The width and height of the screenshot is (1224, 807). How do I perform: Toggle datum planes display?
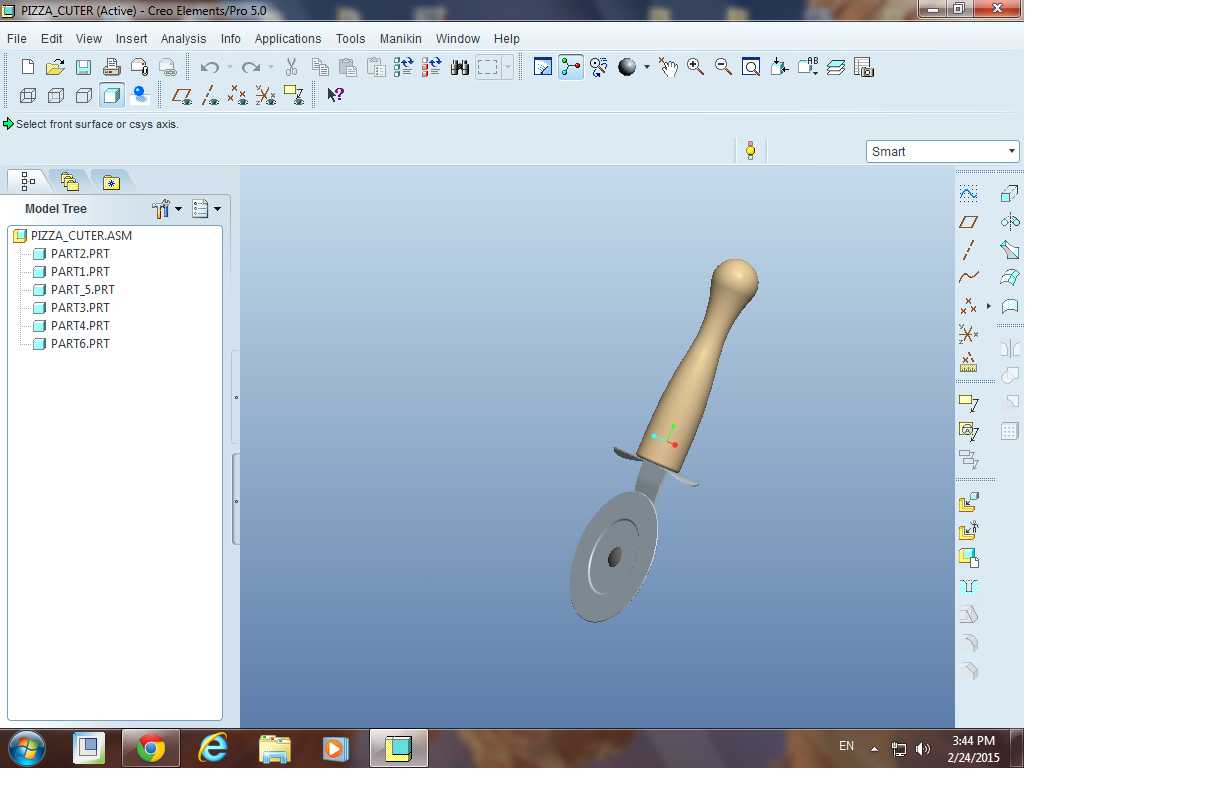pos(182,95)
